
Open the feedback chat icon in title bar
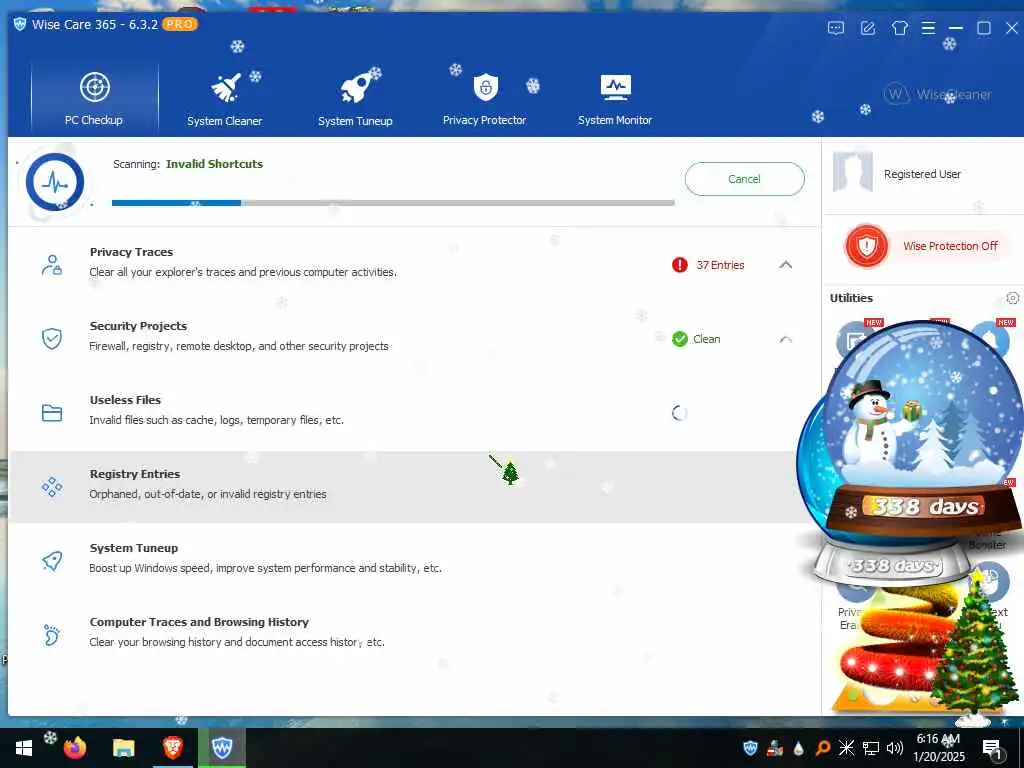[836, 28]
